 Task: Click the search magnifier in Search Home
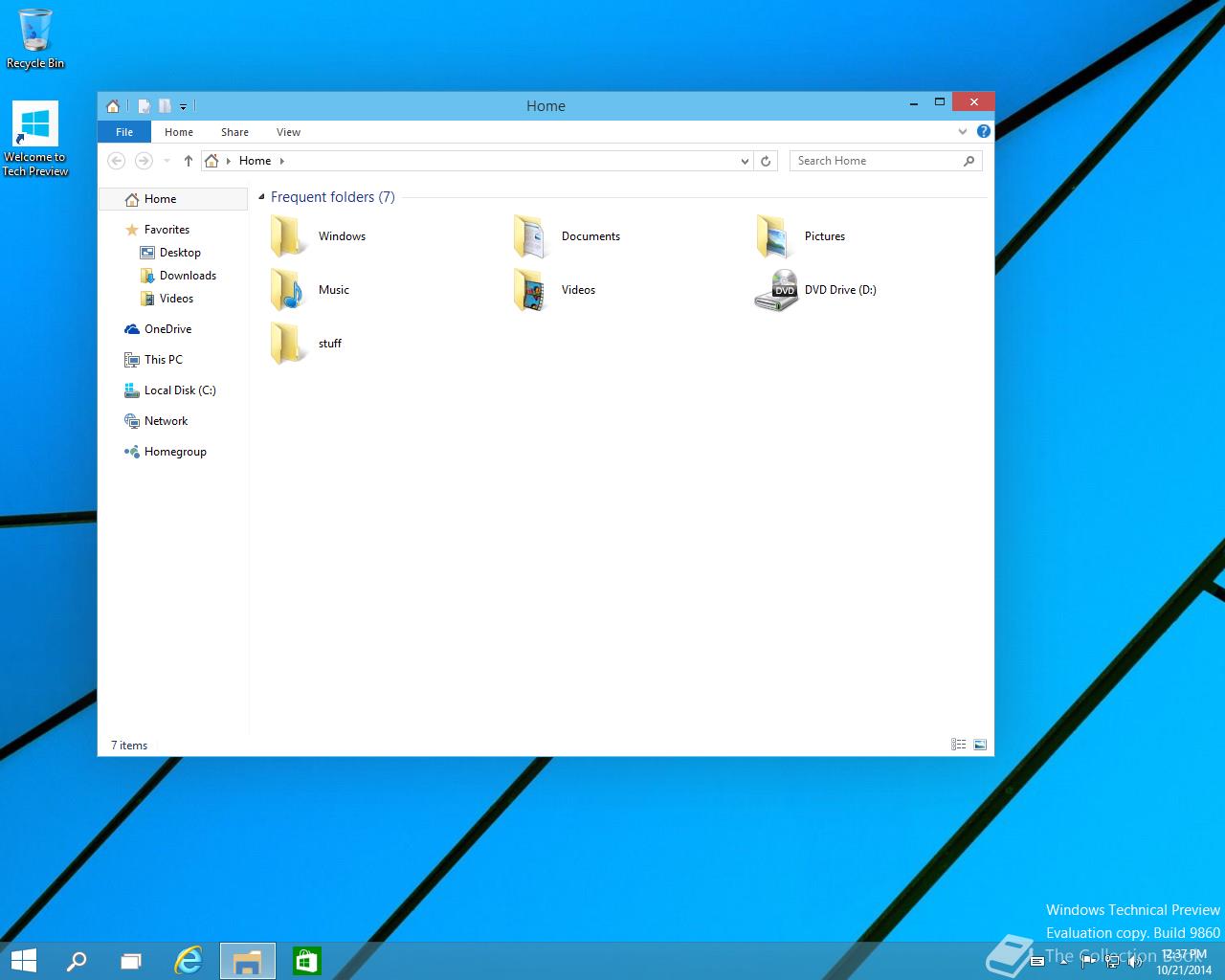tap(969, 161)
